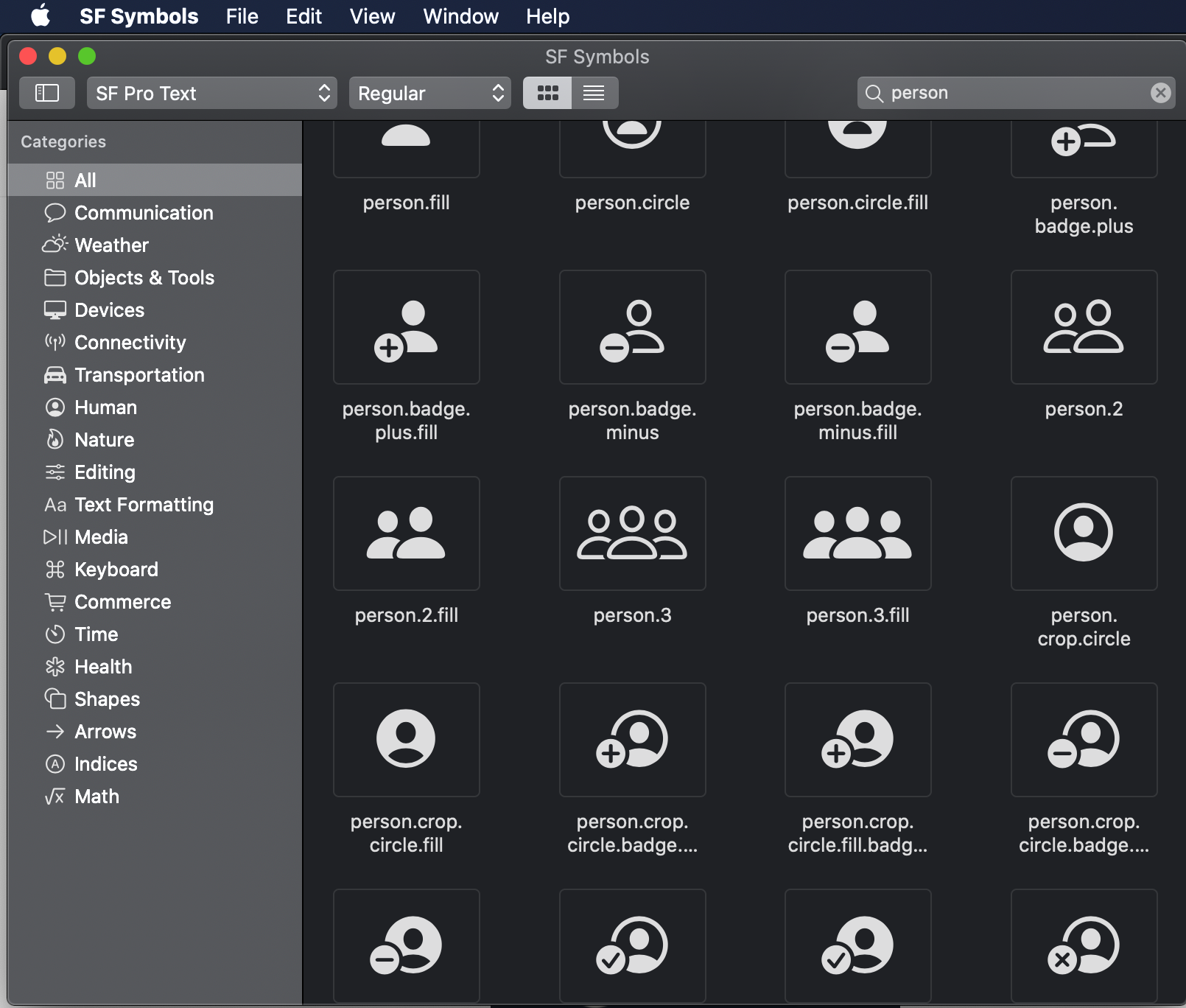Select the Media category
Viewport: 1186px width, 1008px height.
[x=155, y=537]
